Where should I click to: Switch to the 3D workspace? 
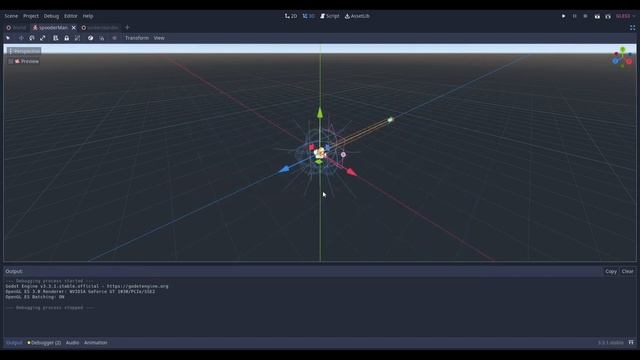coord(309,16)
